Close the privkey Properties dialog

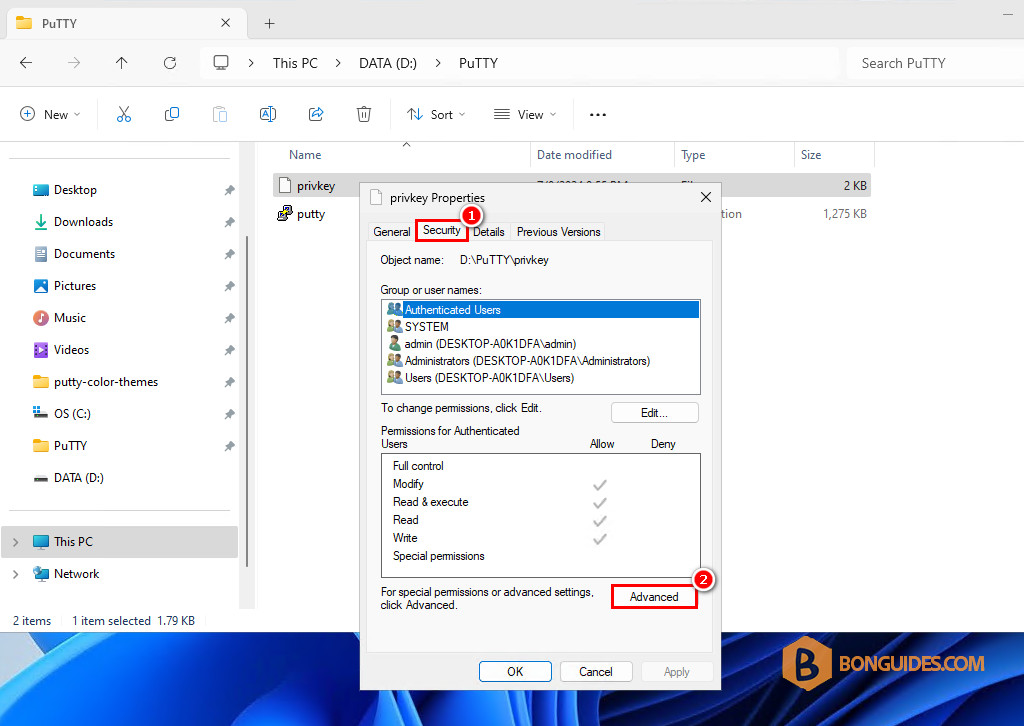[705, 197]
